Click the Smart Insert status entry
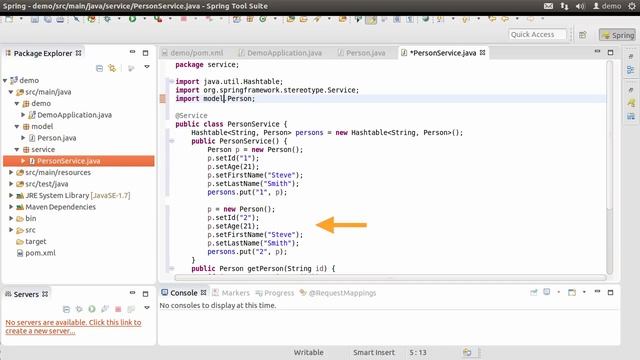 (373, 352)
